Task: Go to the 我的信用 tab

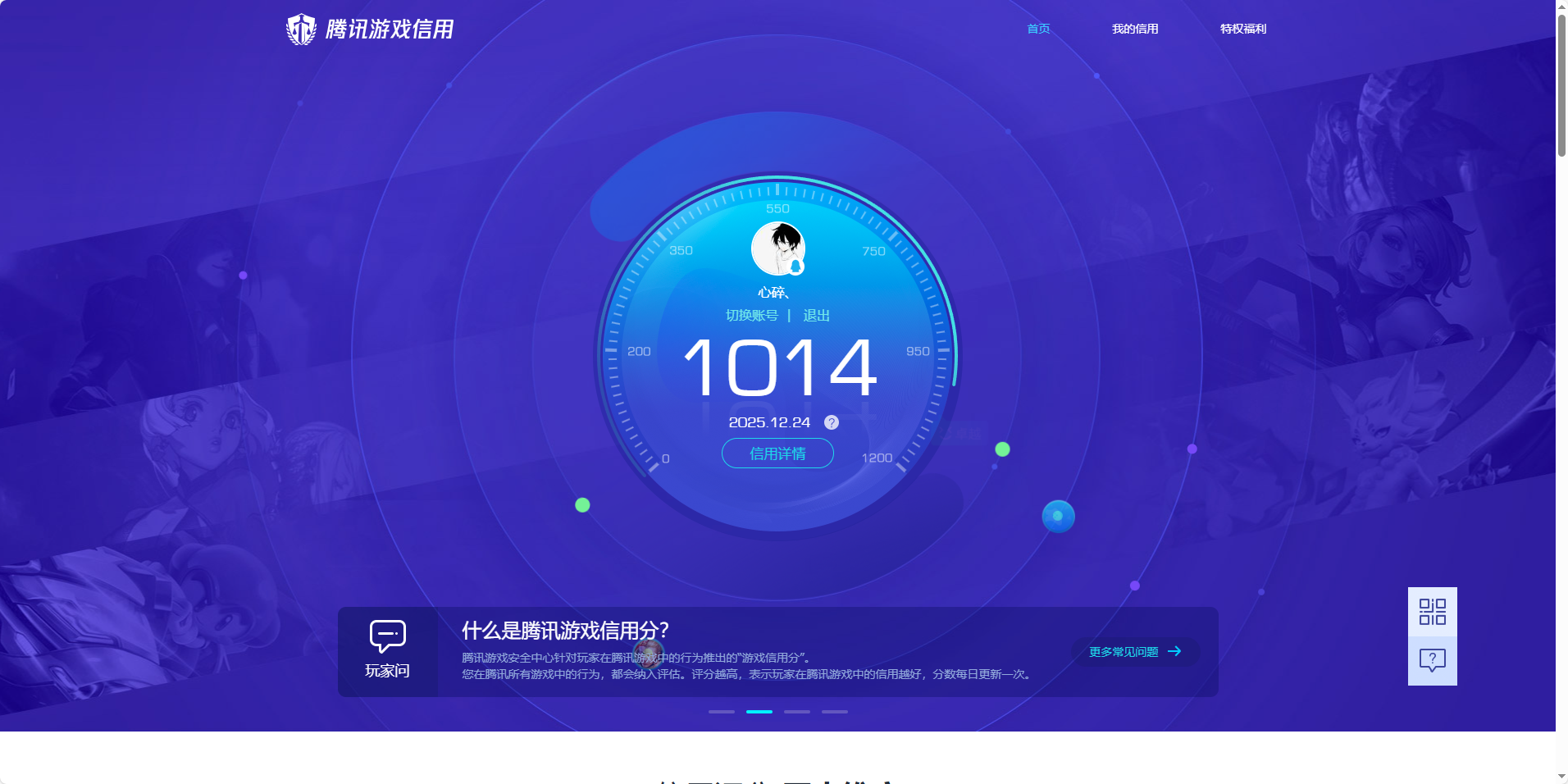Action: point(1135,29)
